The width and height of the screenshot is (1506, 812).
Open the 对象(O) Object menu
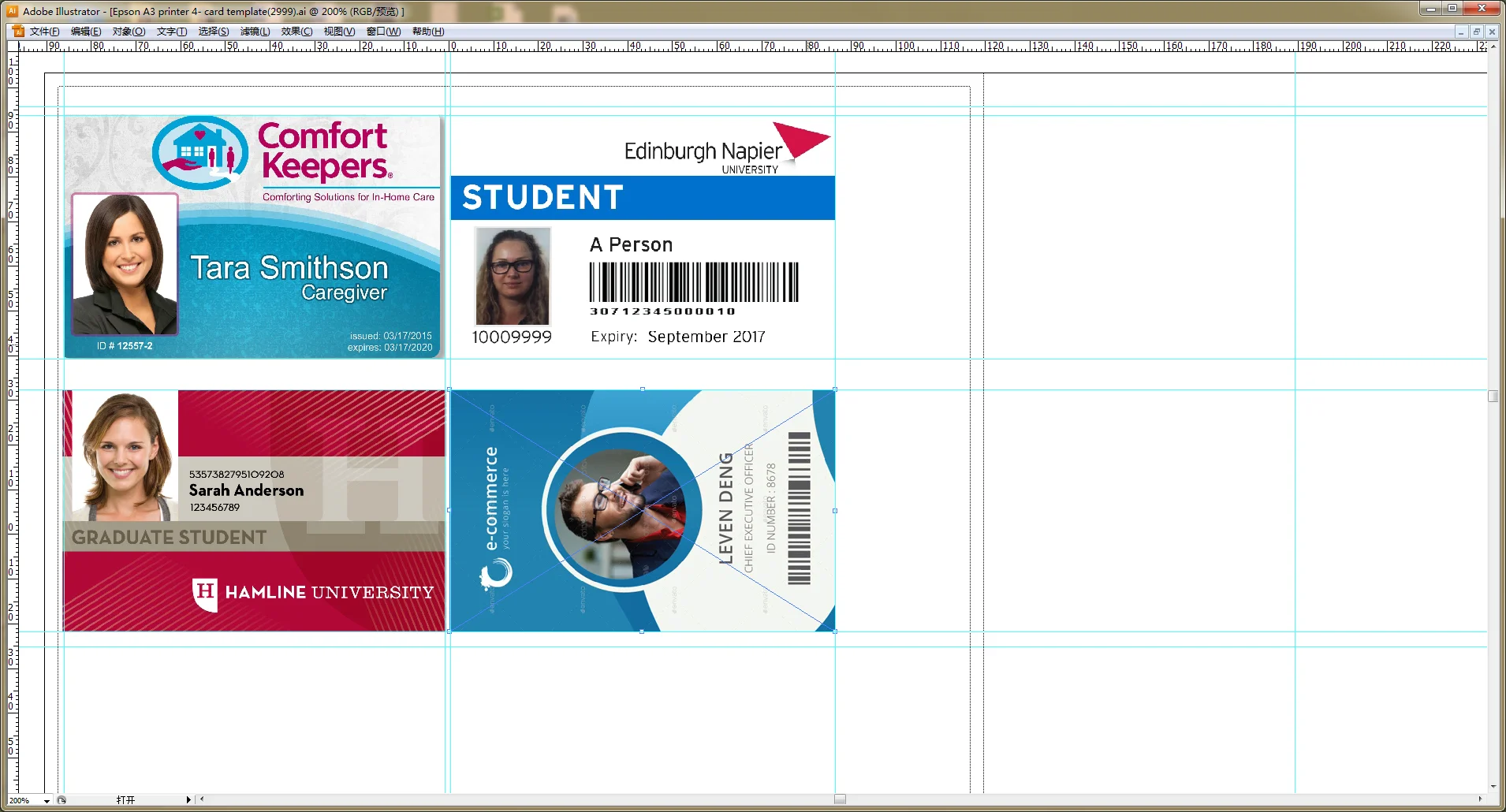pyautogui.click(x=129, y=32)
